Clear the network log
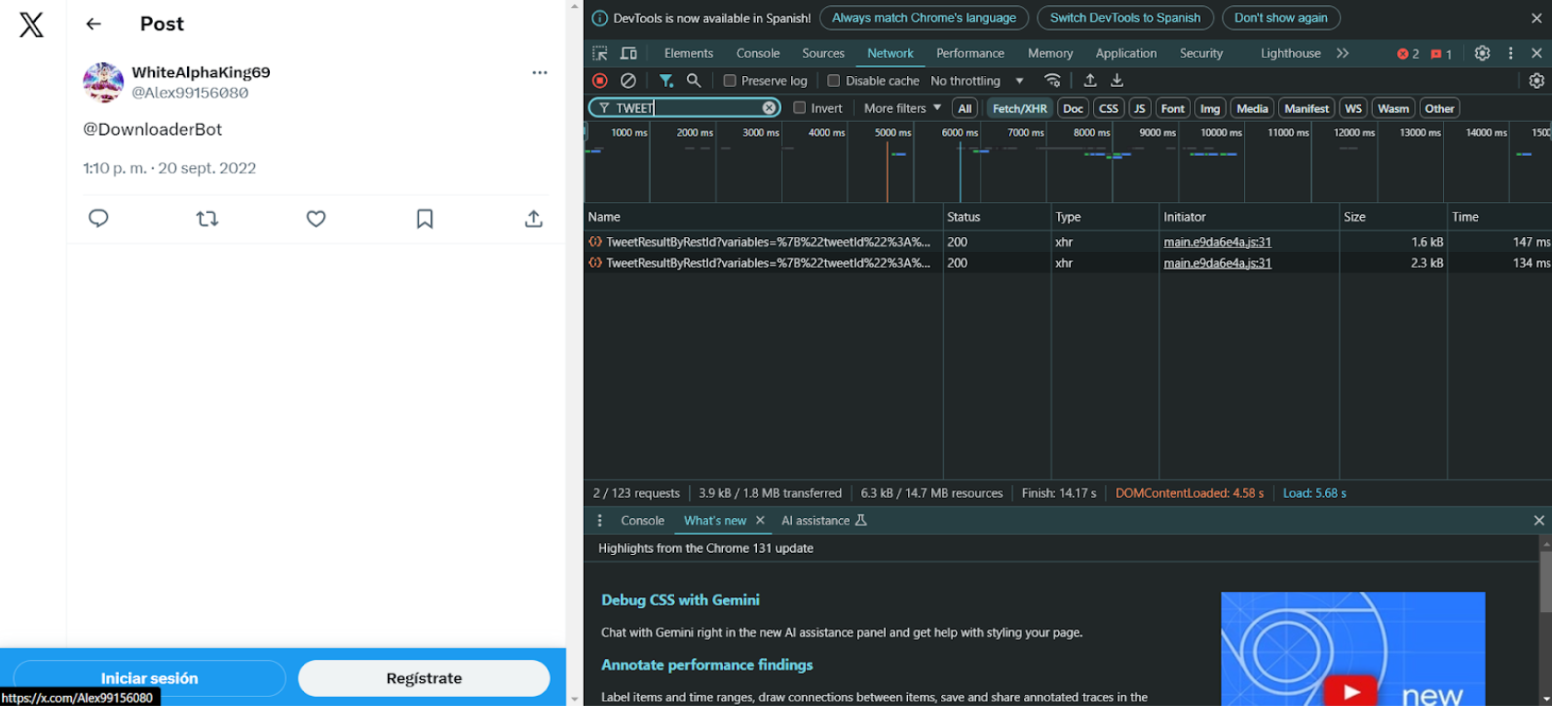The width and height of the screenshot is (1552, 706). [x=628, y=81]
